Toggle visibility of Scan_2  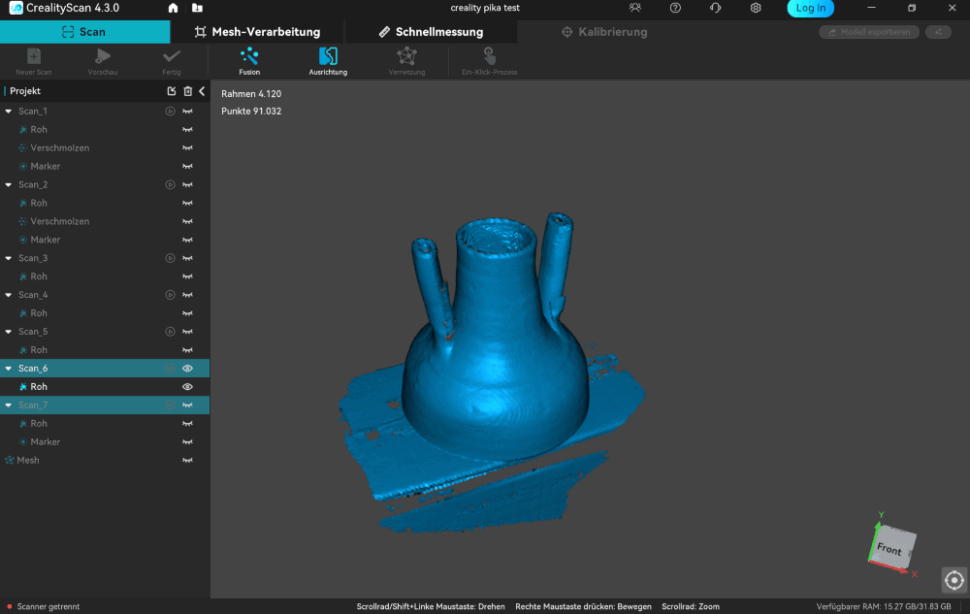tap(187, 185)
